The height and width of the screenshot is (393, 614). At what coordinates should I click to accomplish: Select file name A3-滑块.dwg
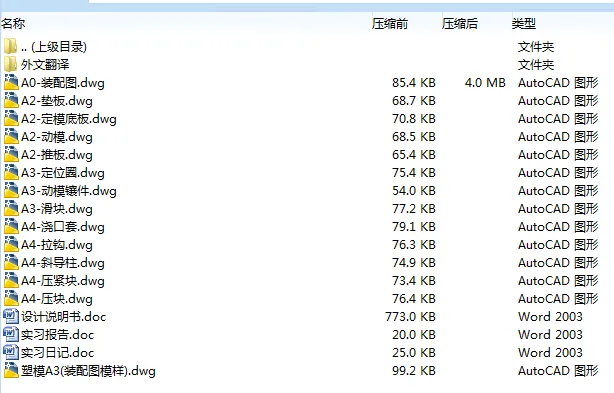(x=57, y=209)
